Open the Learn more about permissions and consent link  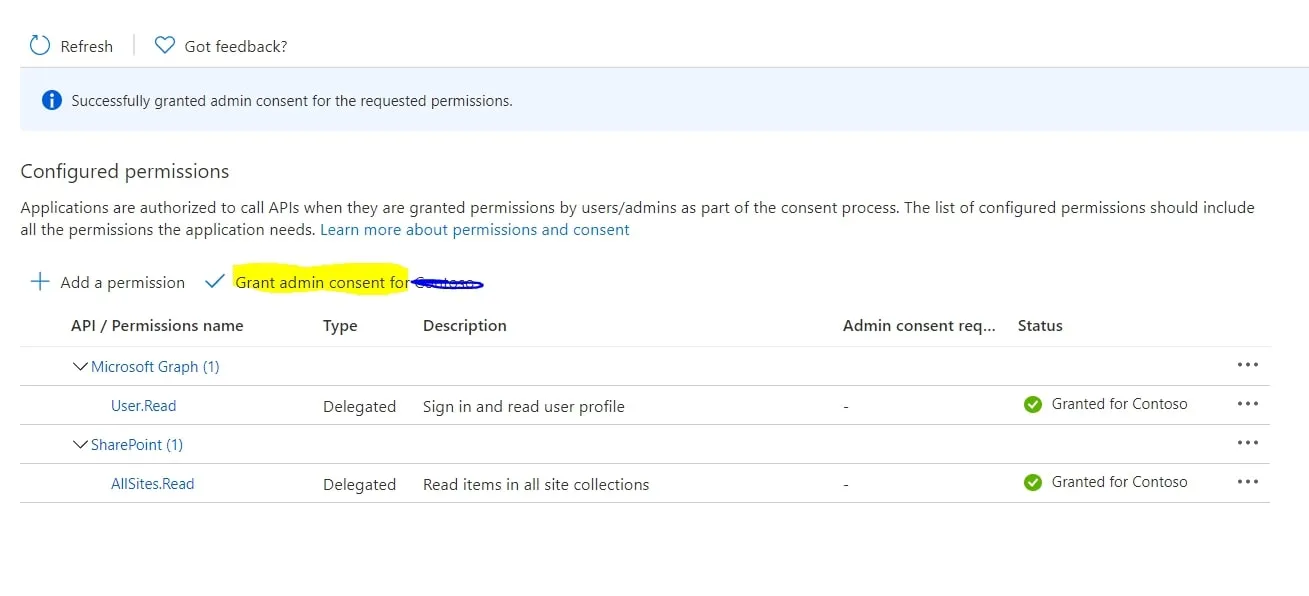coord(474,229)
